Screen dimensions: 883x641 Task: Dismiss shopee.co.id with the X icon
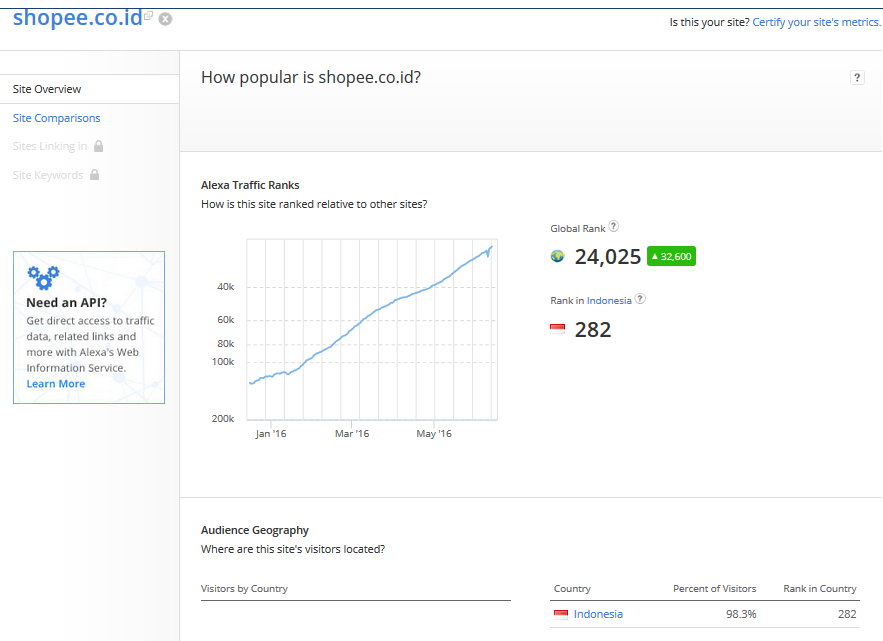tap(164, 17)
